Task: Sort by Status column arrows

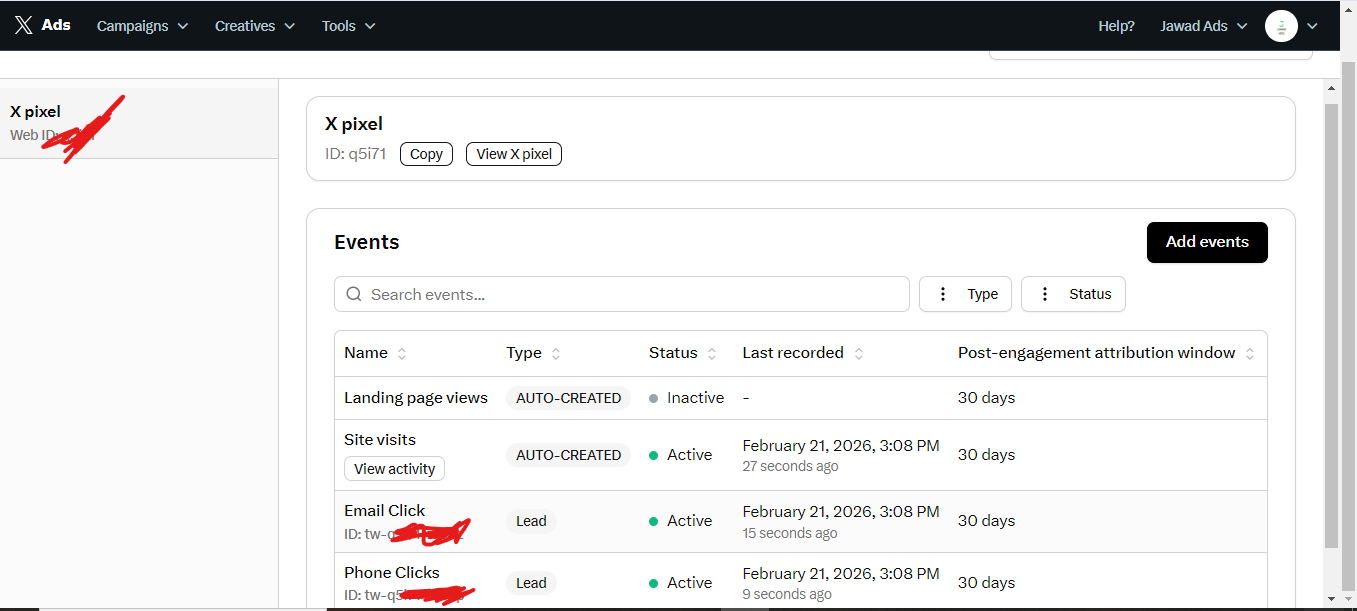Action: click(712, 354)
